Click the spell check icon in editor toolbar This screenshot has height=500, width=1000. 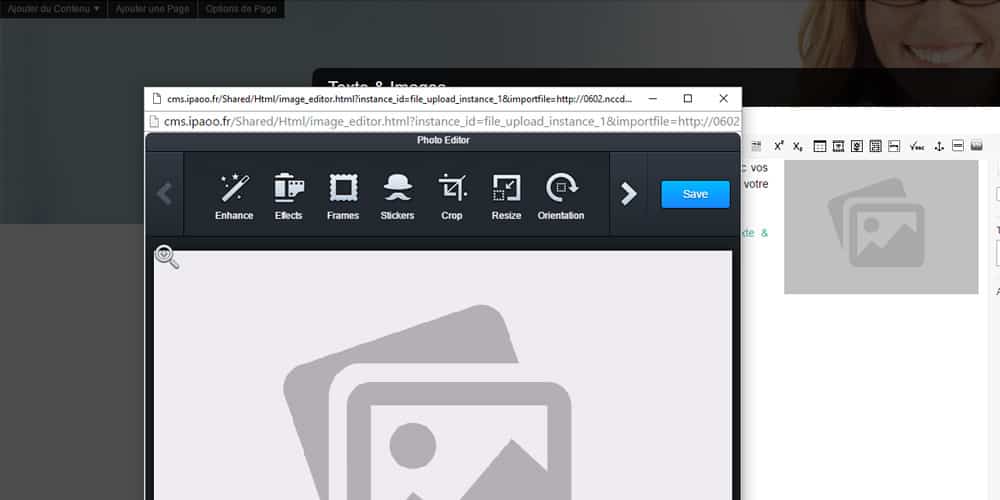[x=917, y=146]
